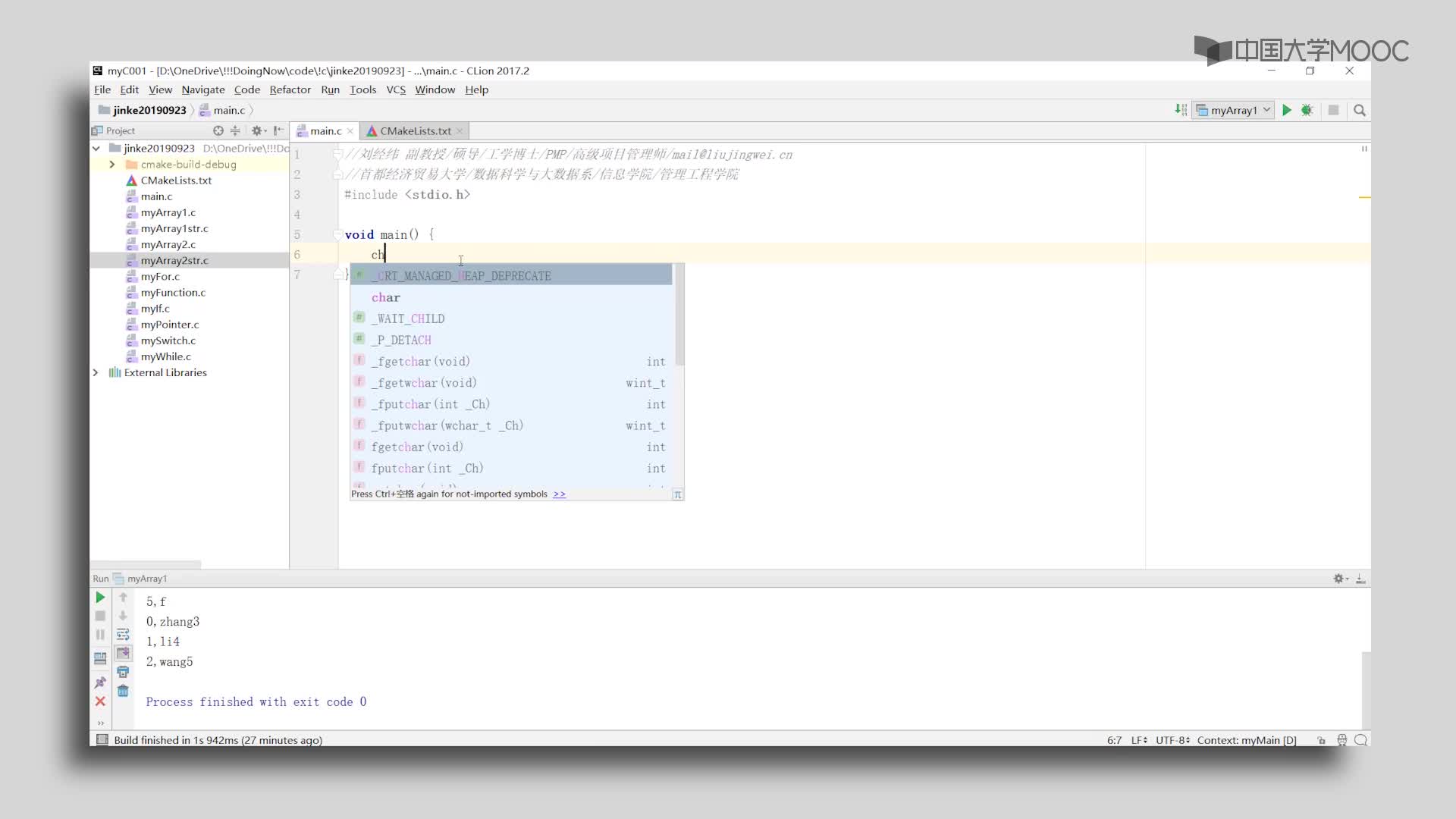Toggle soft-wrap in Run console

123,635
